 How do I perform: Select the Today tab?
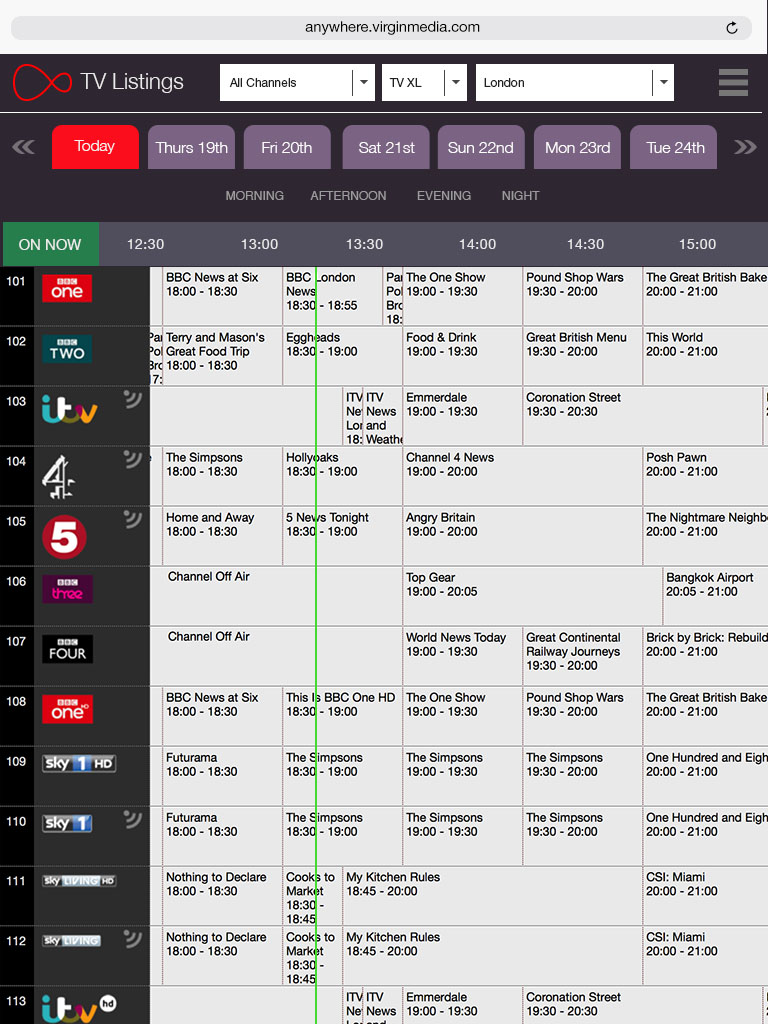click(x=95, y=147)
